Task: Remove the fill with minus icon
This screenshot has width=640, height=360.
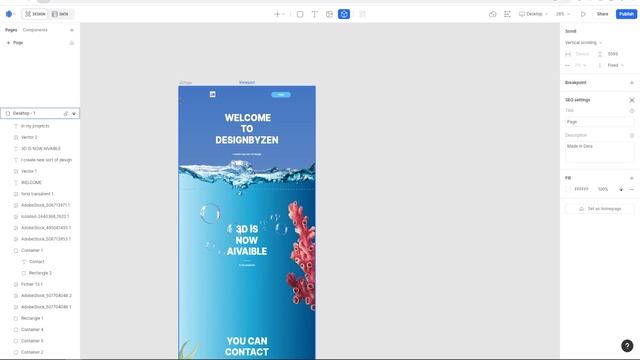Action: 632,189
